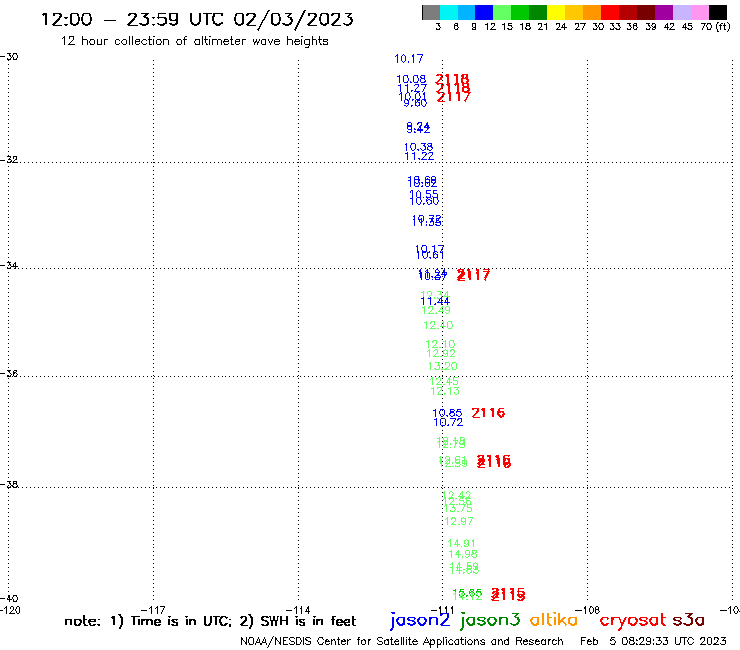Click the cryosat satellite label
Screen dimensions: 740x650
click(632, 620)
